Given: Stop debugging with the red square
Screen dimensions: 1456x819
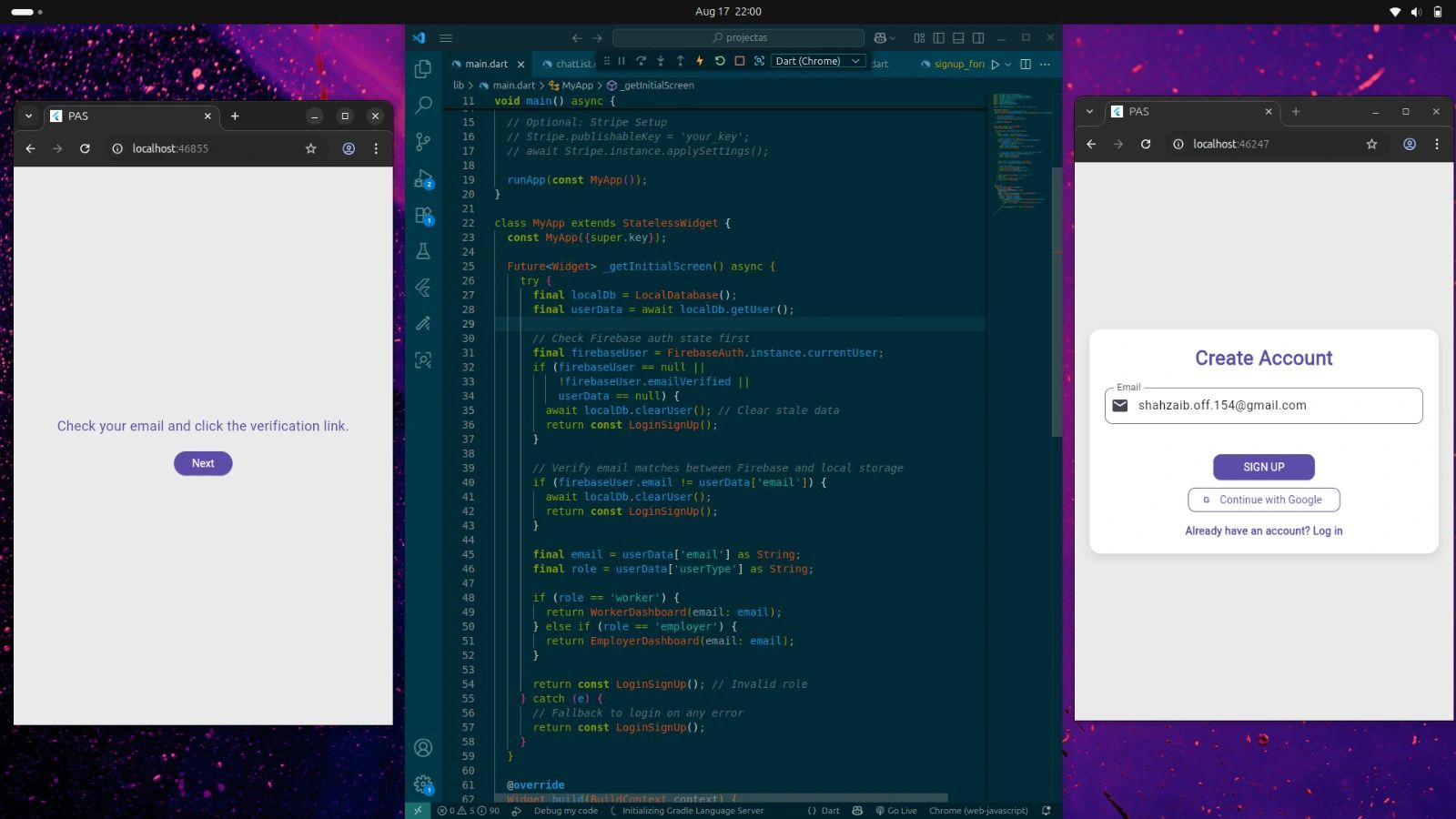Looking at the screenshot, I should coord(739,61).
